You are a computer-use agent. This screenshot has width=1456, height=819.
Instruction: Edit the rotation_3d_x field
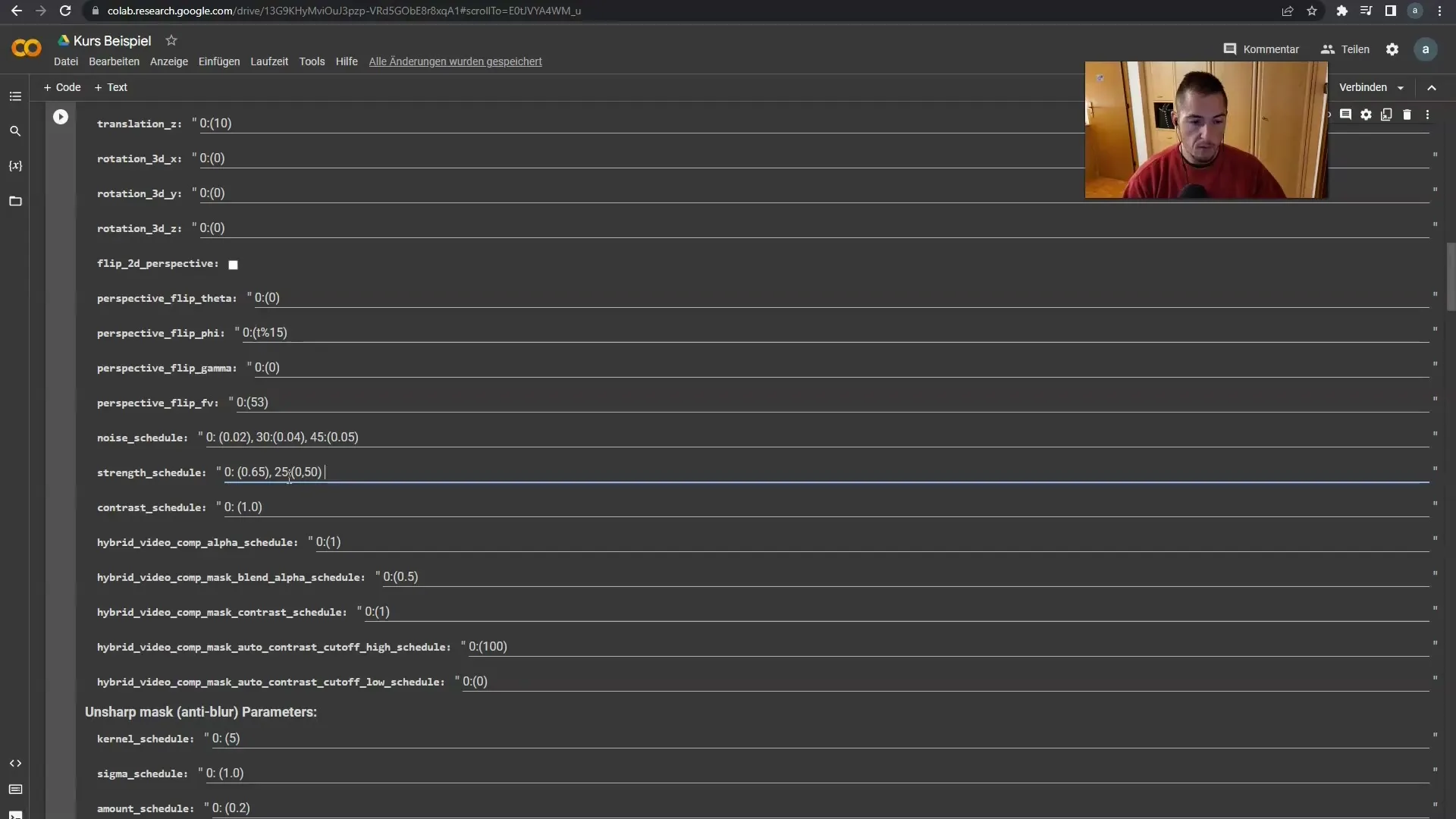(814, 158)
